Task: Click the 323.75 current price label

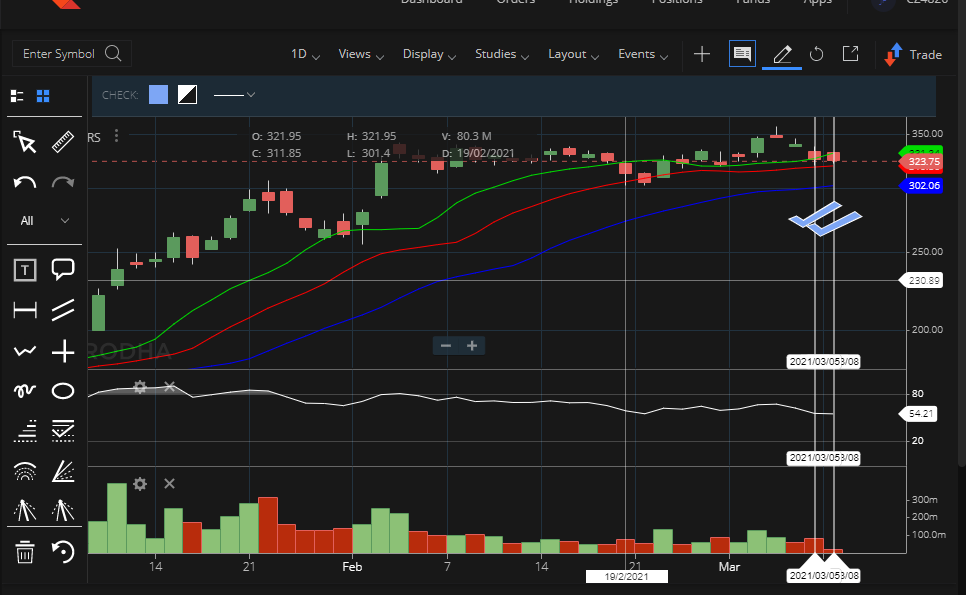Action: tap(922, 162)
